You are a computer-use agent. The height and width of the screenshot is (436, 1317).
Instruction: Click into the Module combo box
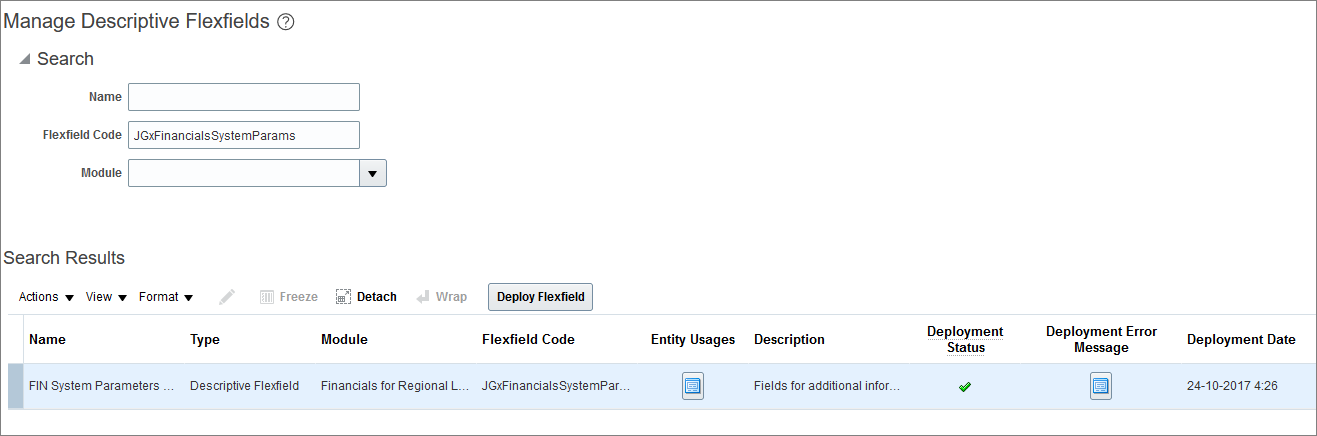244,173
